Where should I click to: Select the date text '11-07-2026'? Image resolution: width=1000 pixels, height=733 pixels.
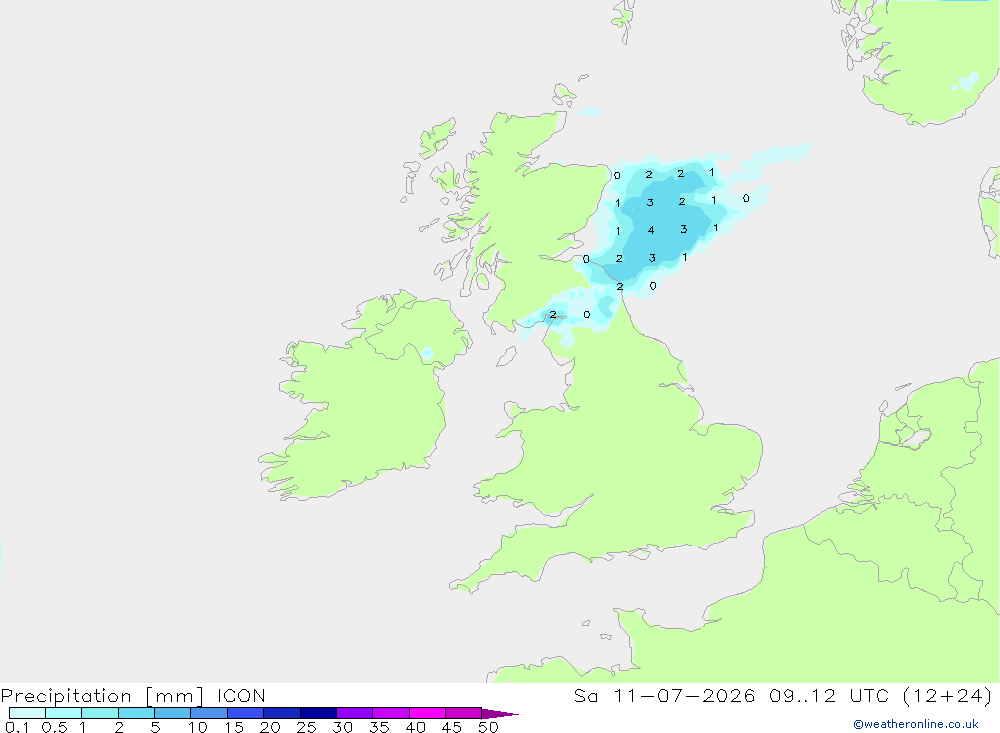[684, 695]
